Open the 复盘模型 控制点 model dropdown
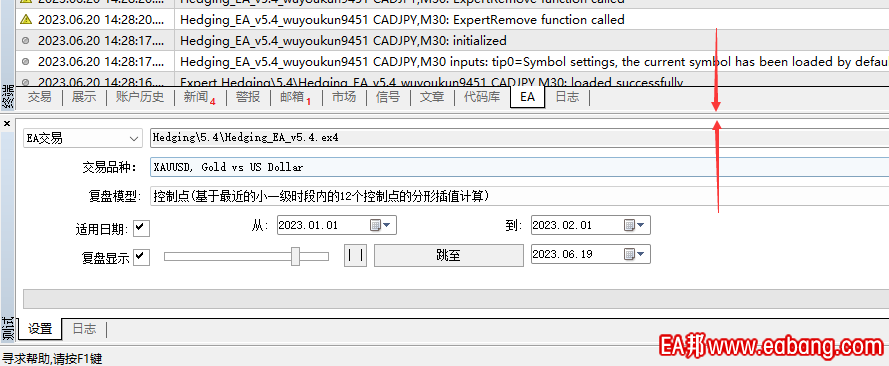The width and height of the screenshot is (889, 366). click(x=519, y=196)
